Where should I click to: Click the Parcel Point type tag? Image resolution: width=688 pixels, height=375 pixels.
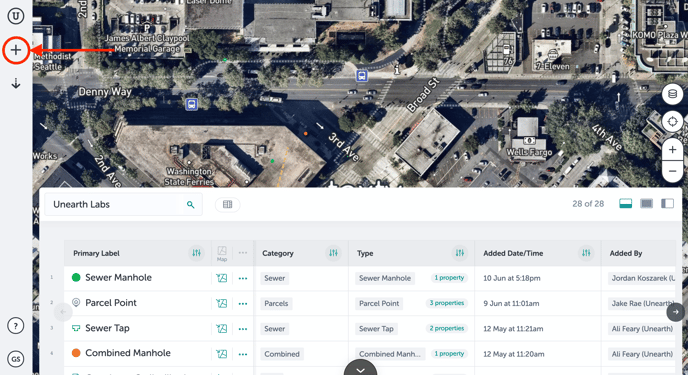379,304
